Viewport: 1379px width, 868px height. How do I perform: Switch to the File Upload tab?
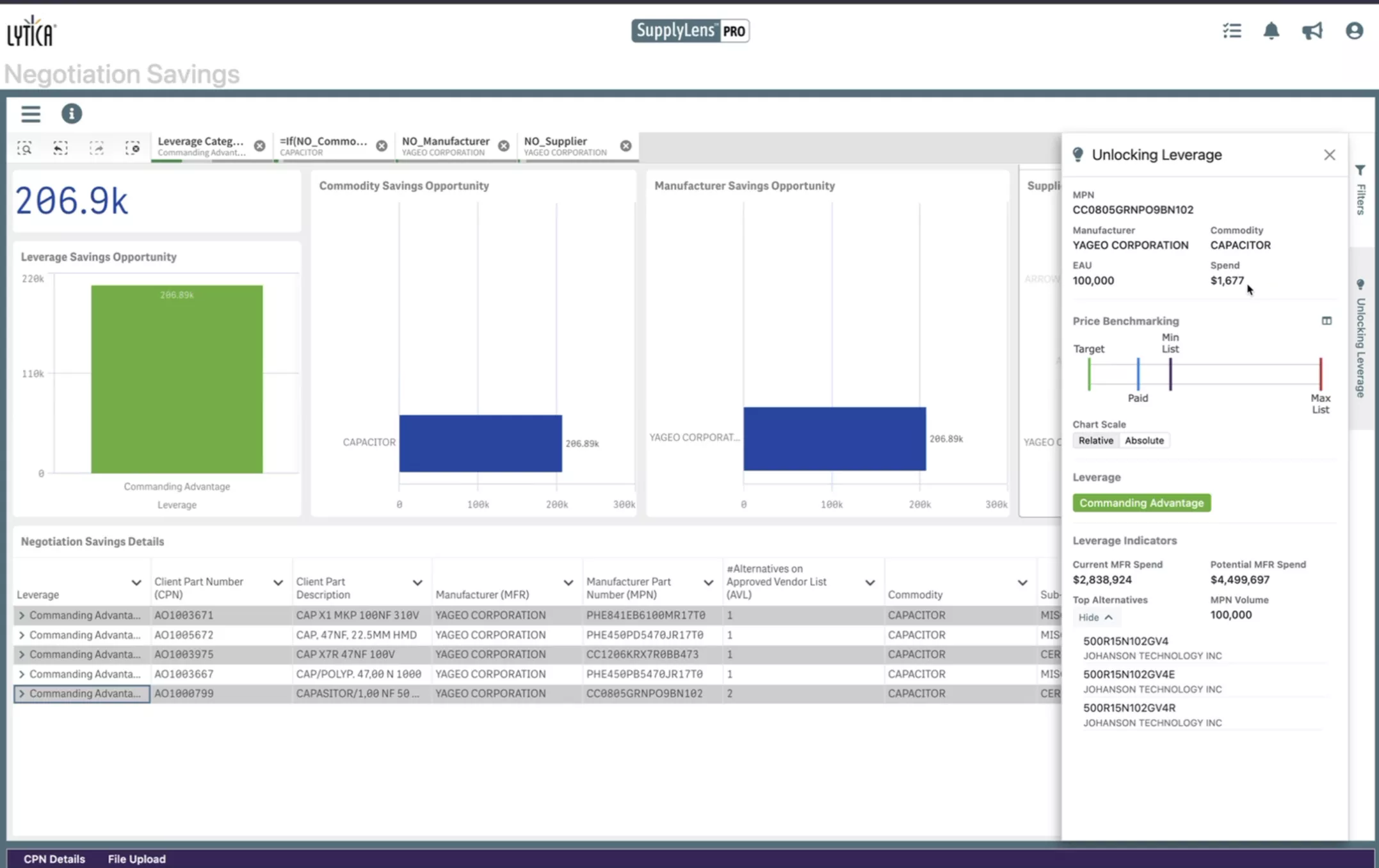(136, 858)
